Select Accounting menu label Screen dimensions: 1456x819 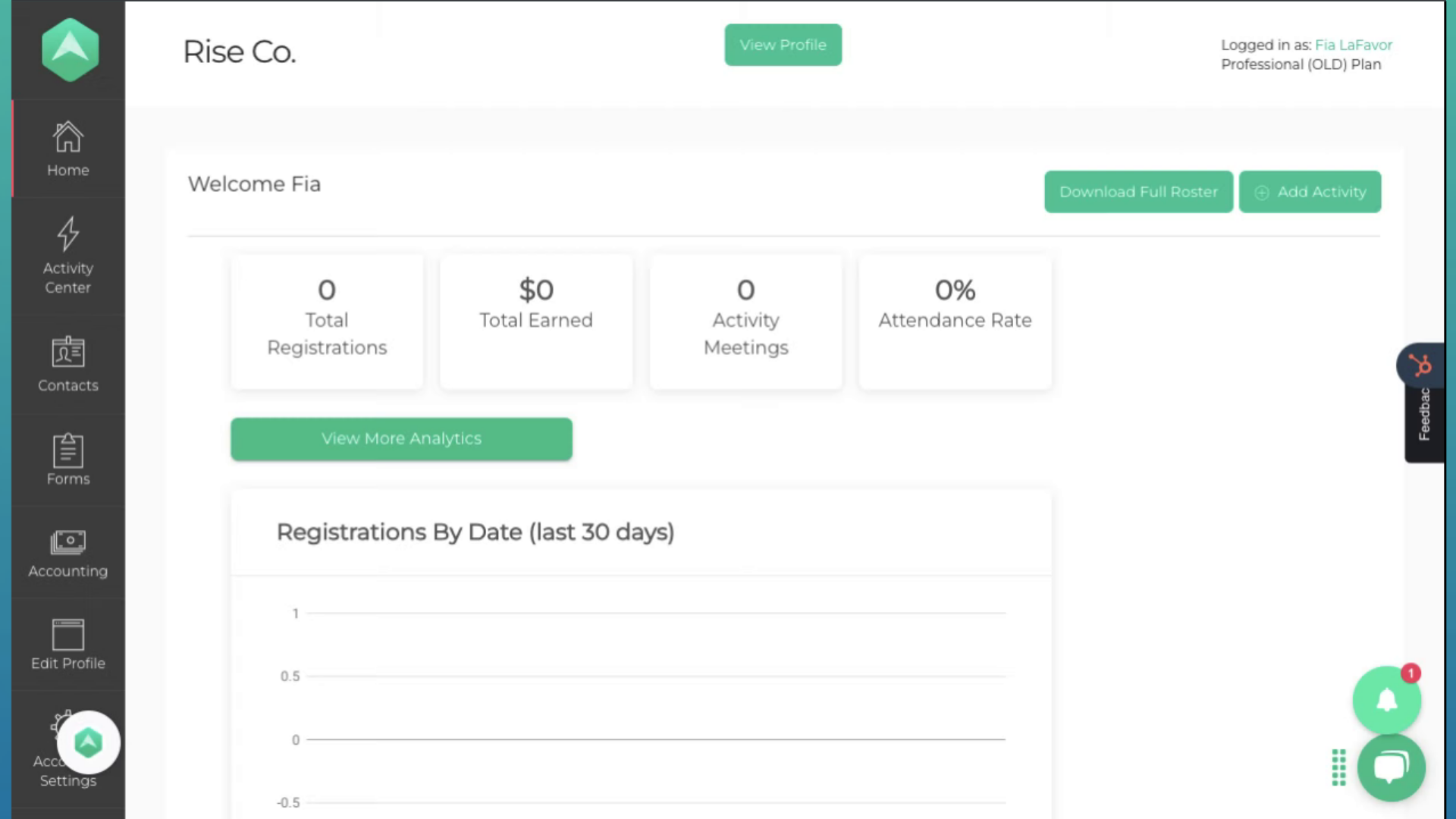click(x=67, y=571)
